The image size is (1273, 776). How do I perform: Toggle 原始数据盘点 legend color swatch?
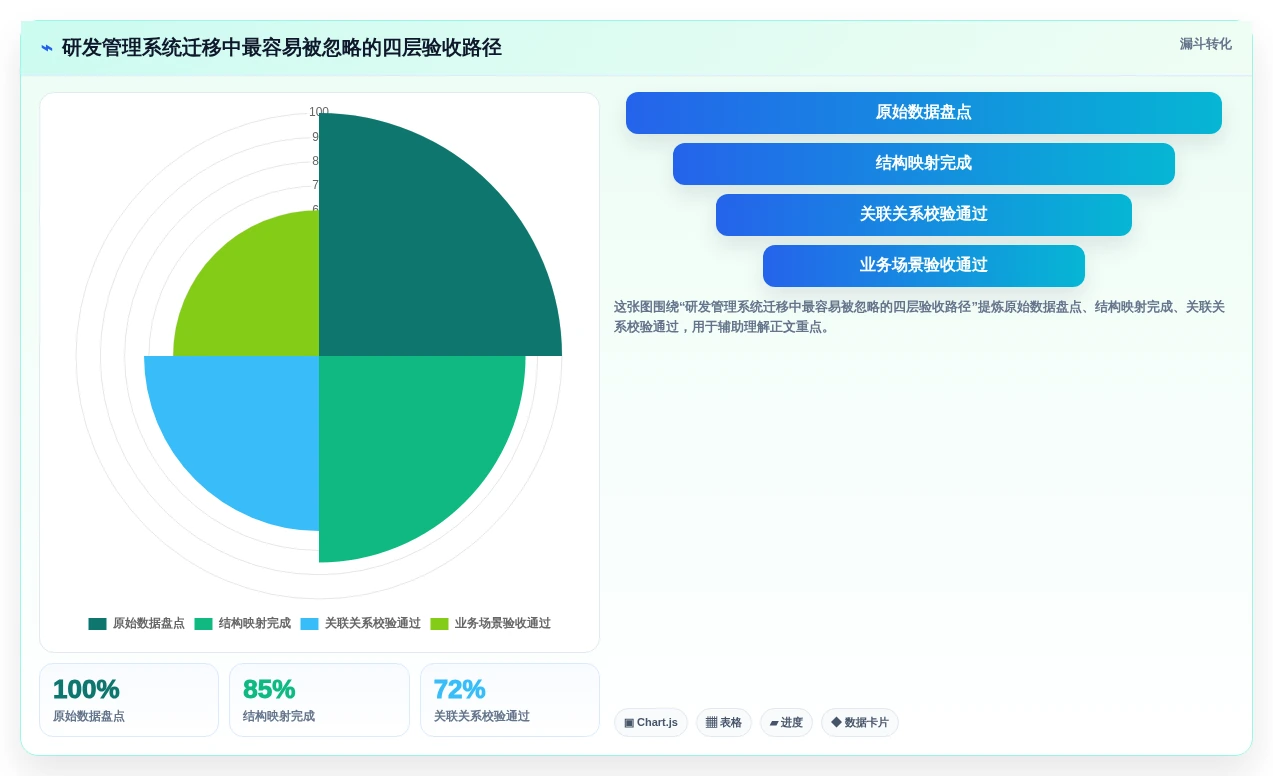click(97, 624)
